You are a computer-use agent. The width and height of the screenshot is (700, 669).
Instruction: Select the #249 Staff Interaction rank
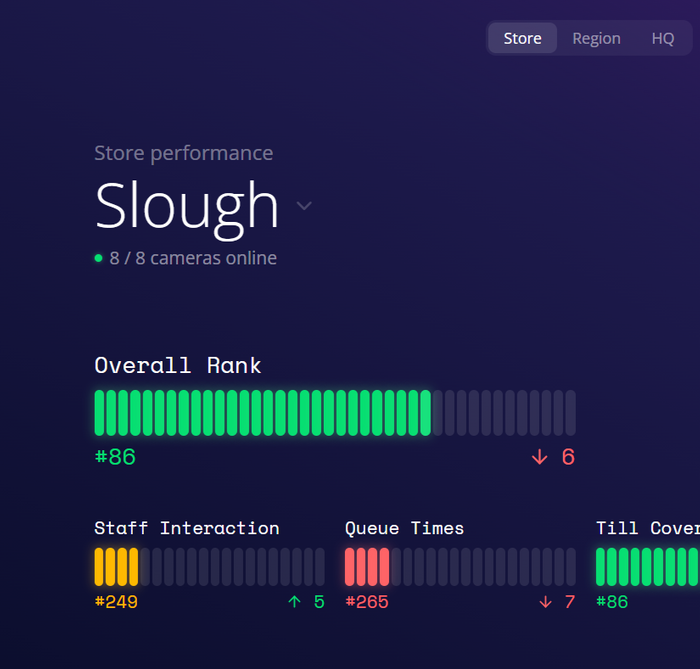coord(116,602)
